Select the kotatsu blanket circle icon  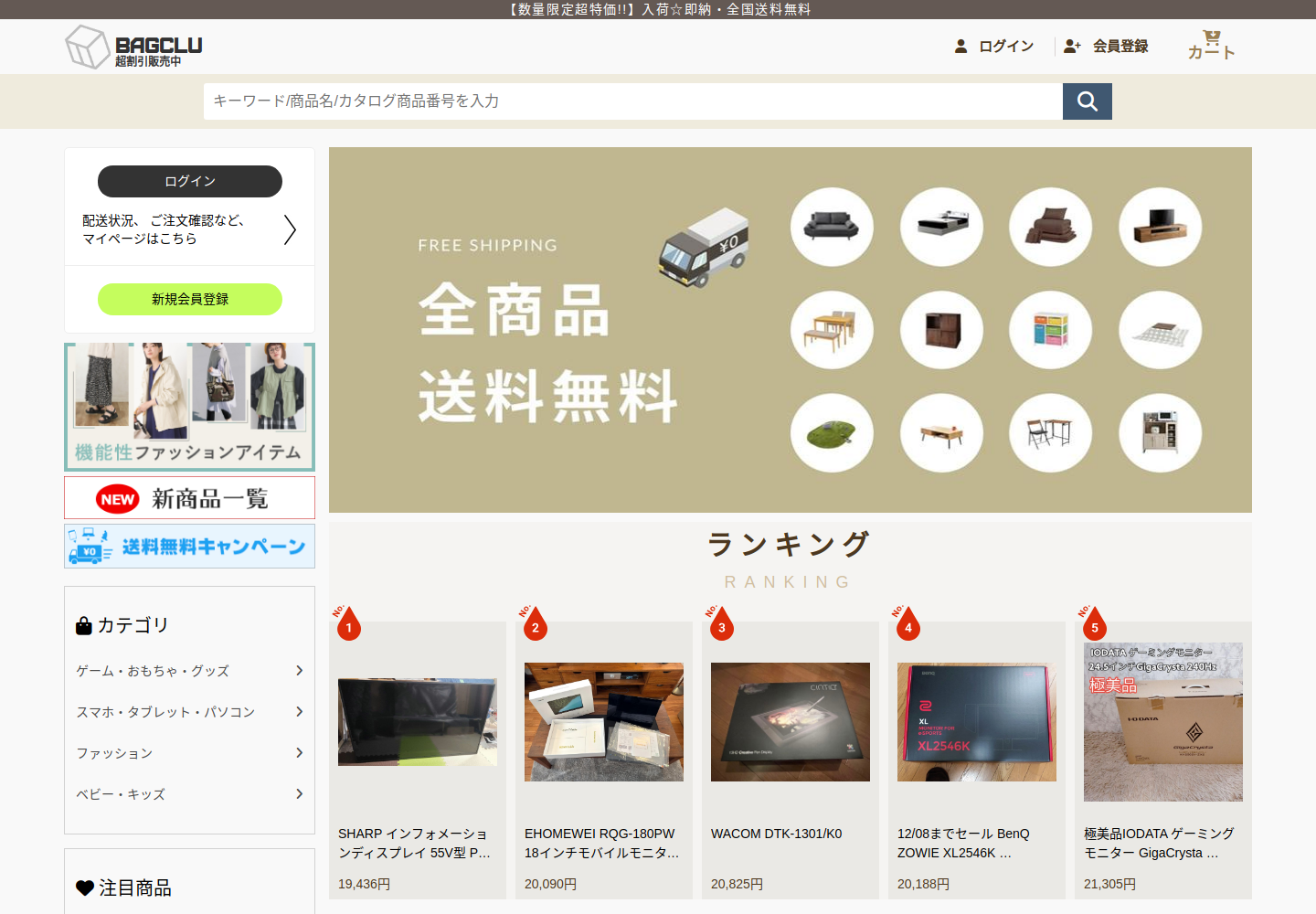(x=1160, y=330)
